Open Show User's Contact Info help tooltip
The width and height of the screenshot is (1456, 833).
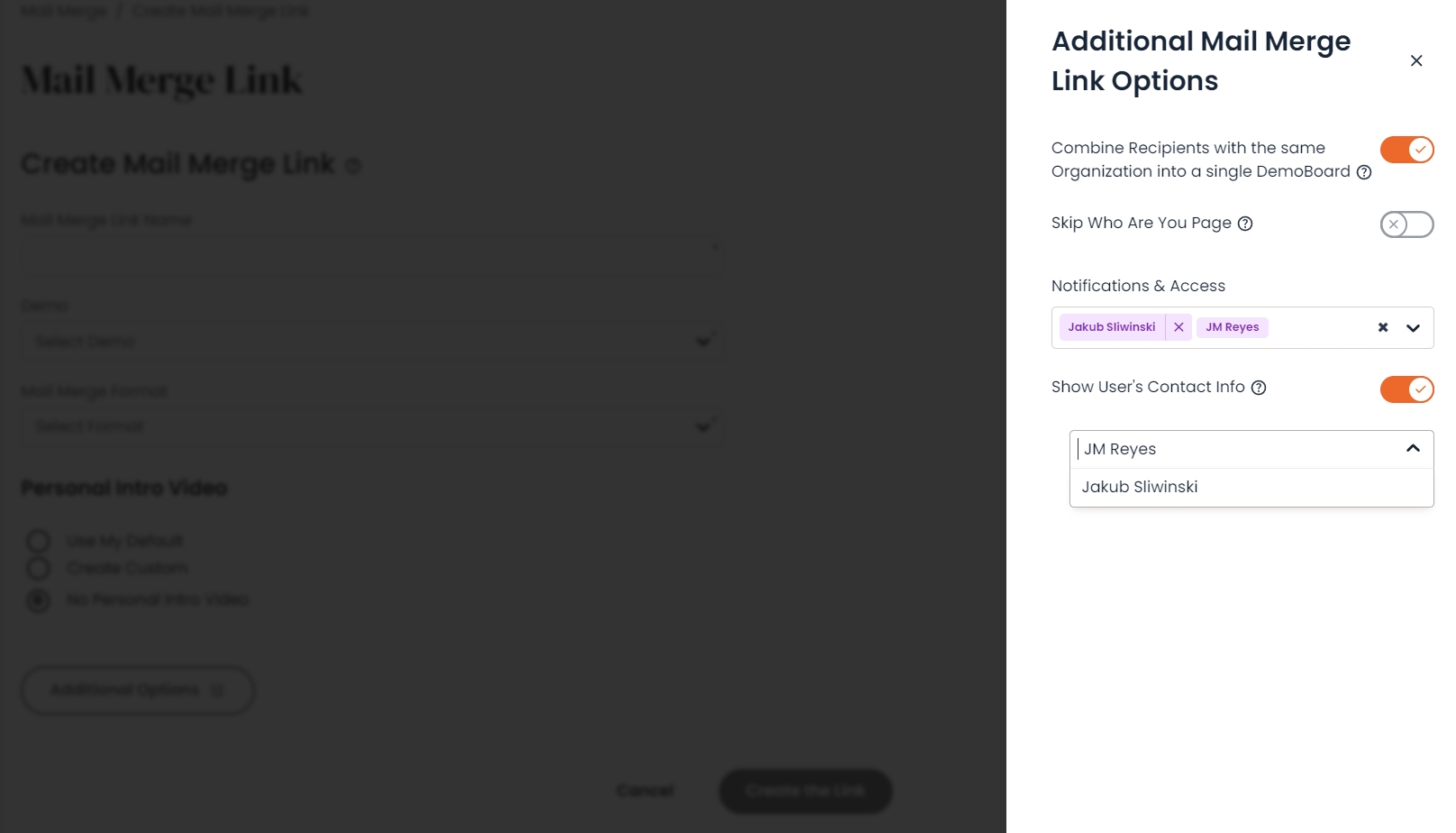(1259, 387)
